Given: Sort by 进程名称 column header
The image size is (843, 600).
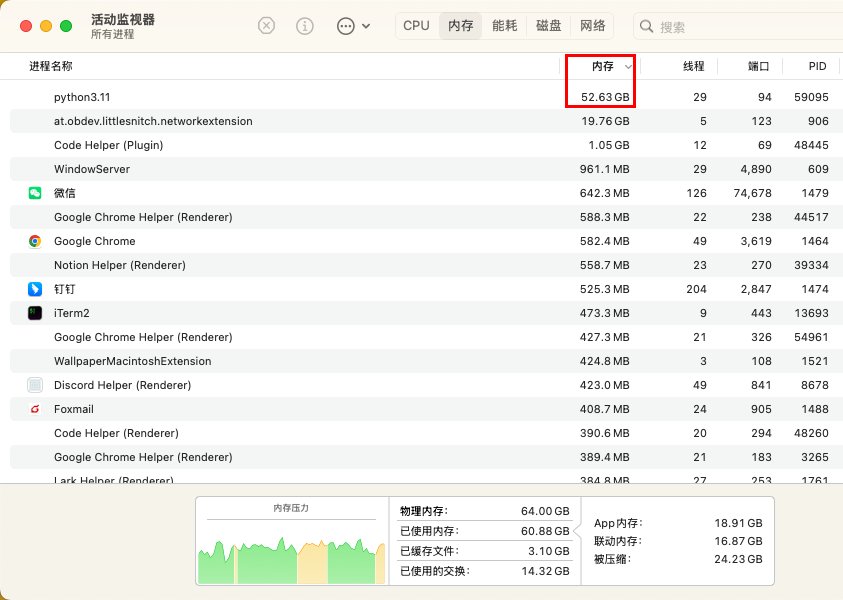Looking at the screenshot, I should 51,66.
